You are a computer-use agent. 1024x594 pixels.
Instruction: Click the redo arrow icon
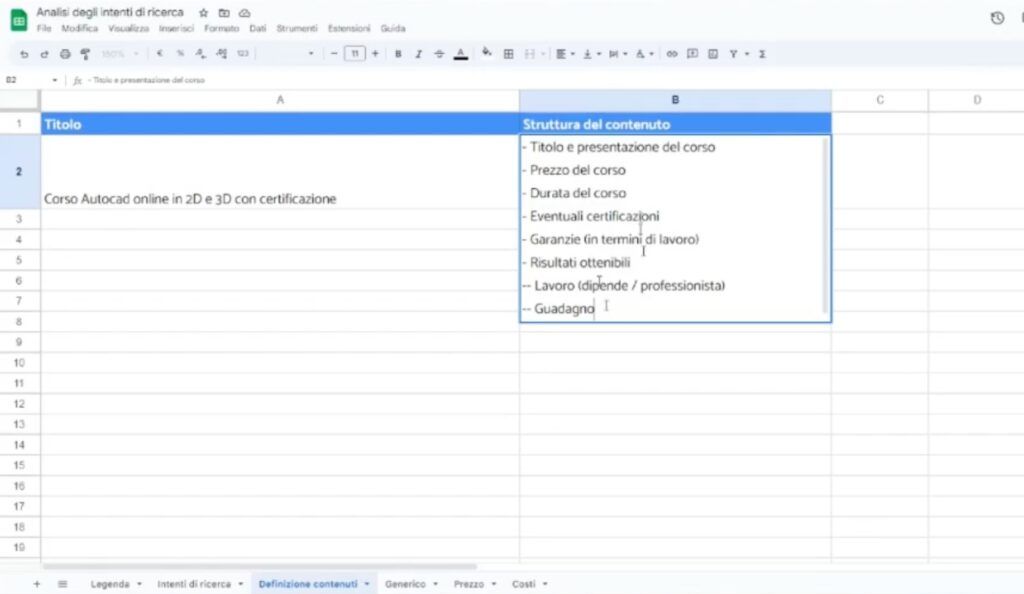[44, 54]
